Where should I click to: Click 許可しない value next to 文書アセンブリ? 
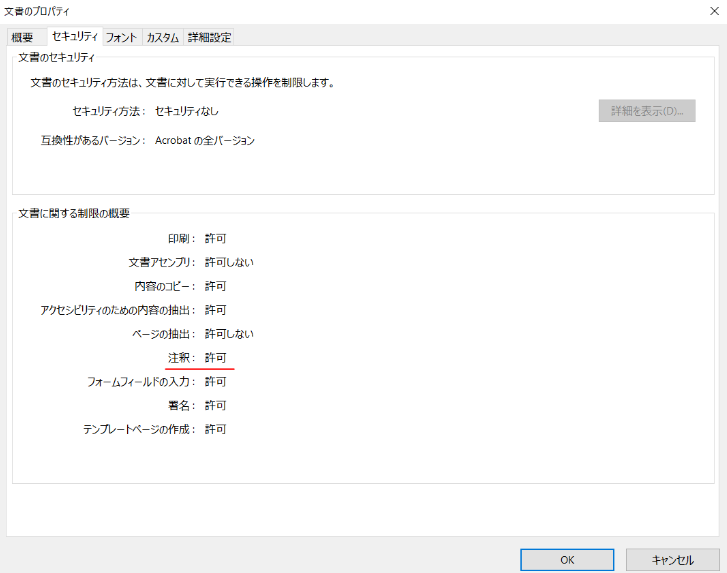pyautogui.click(x=229, y=262)
